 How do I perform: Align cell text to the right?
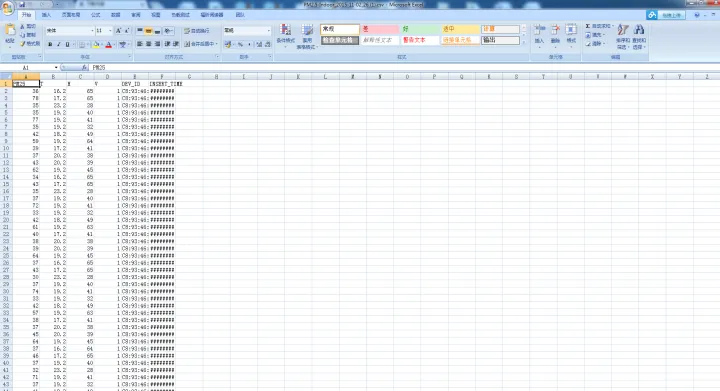pyautogui.click(x=157, y=44)
